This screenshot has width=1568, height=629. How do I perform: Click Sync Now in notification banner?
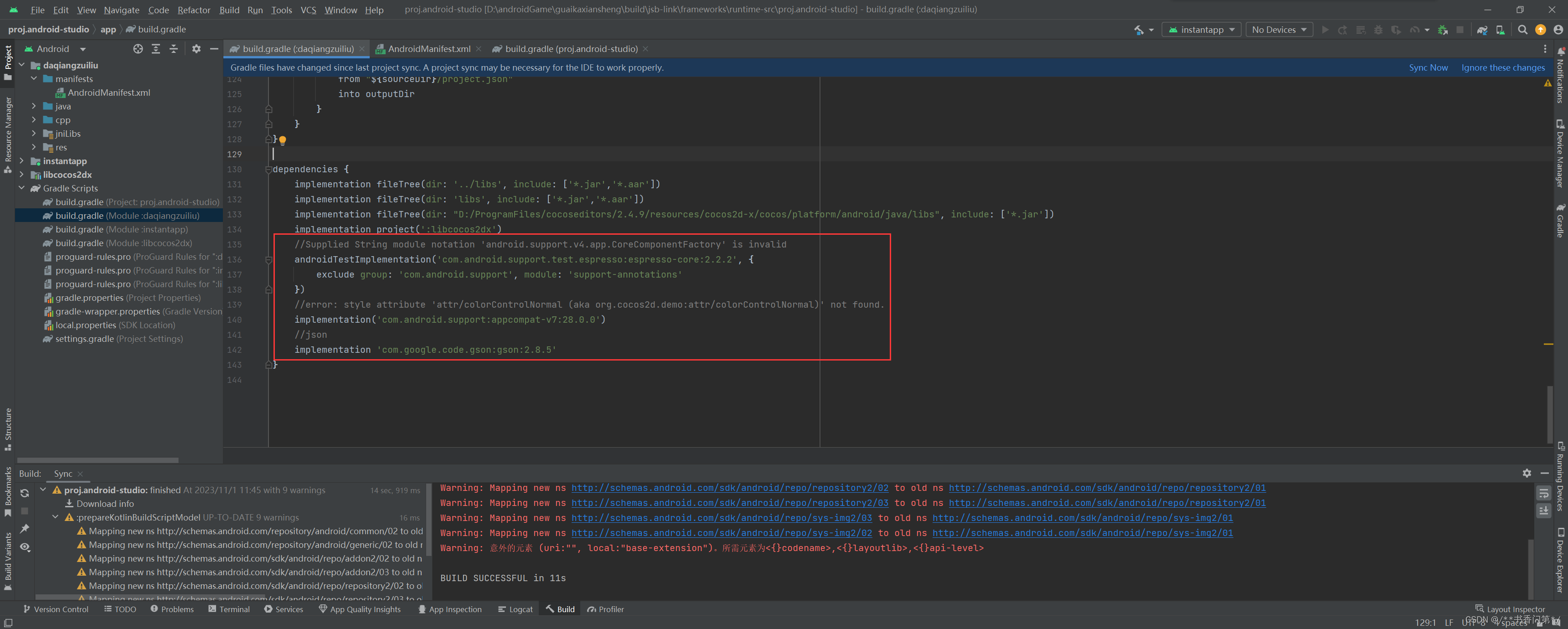pos(1428,67)
